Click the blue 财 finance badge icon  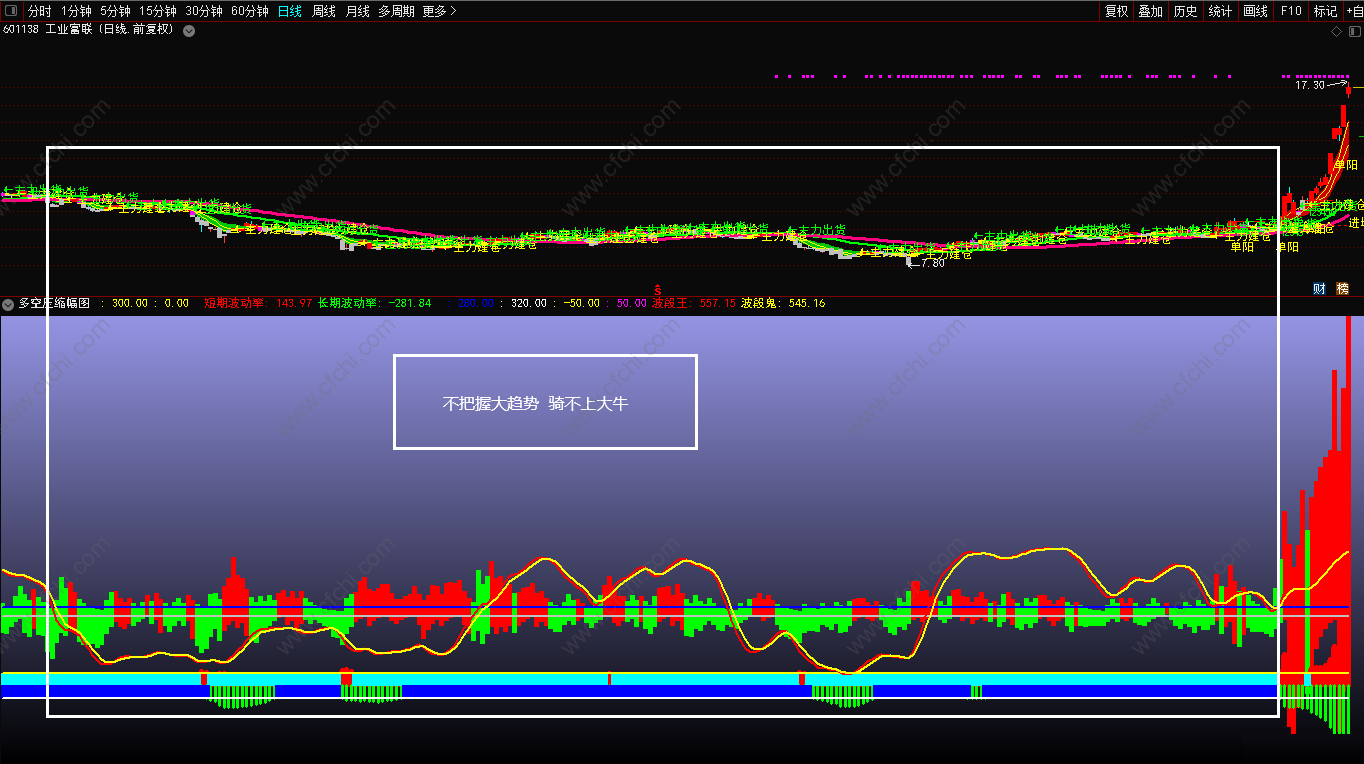point(1319,288)
